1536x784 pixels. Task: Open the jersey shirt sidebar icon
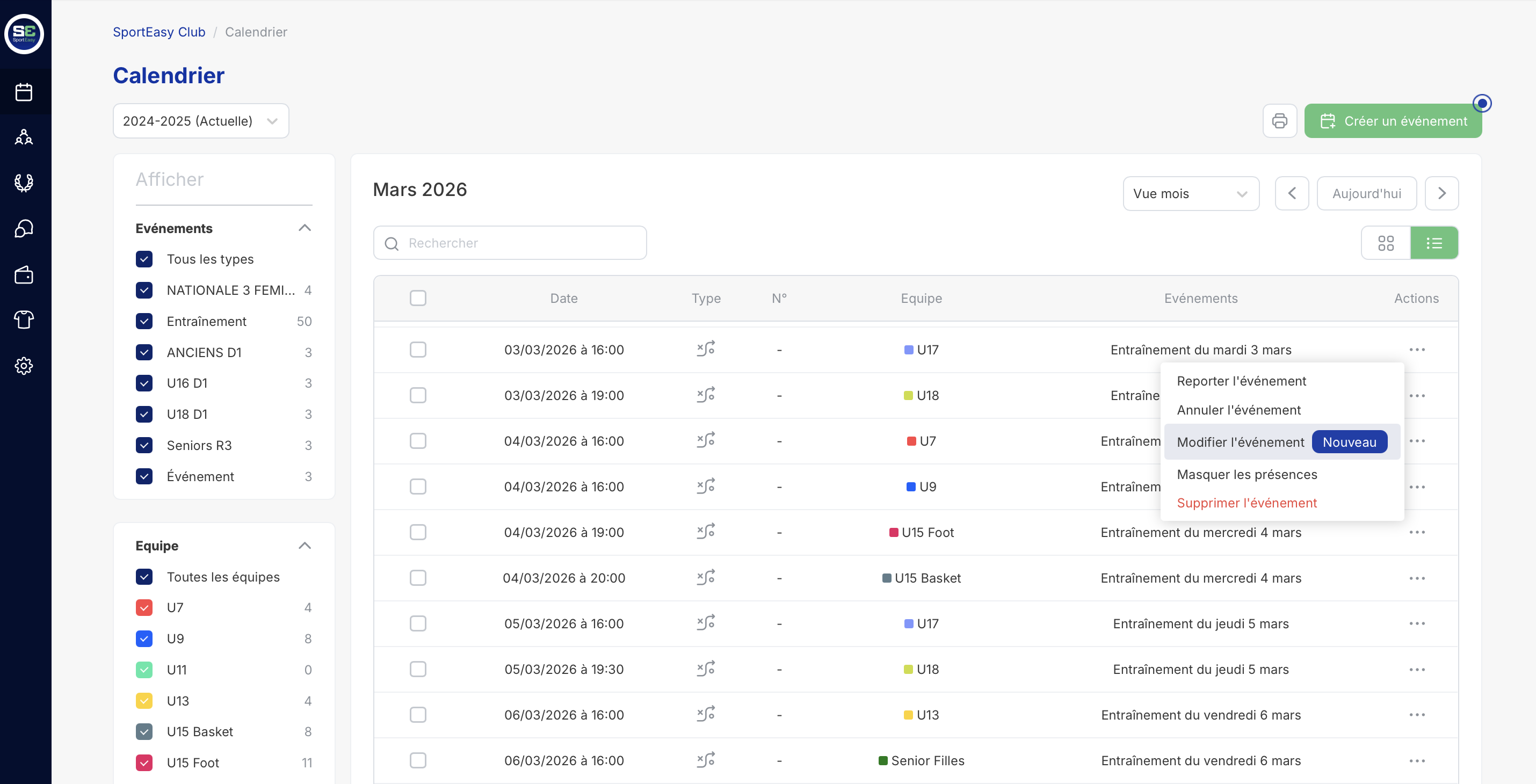point(24,320)
